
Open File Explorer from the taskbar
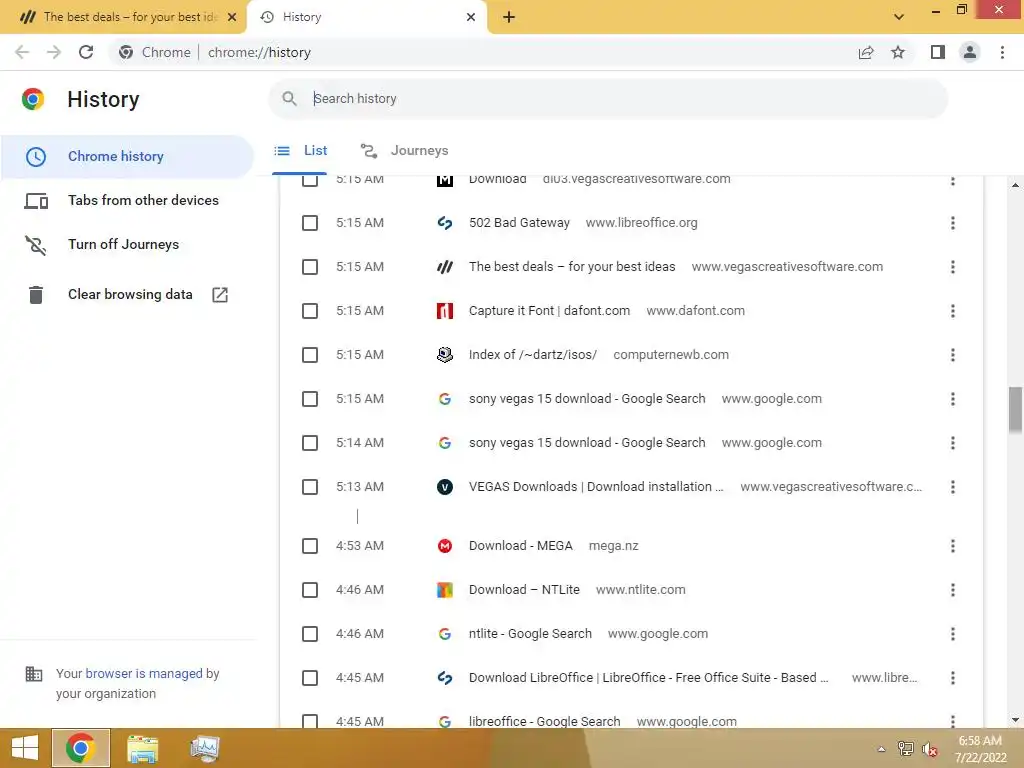[142, 748]
